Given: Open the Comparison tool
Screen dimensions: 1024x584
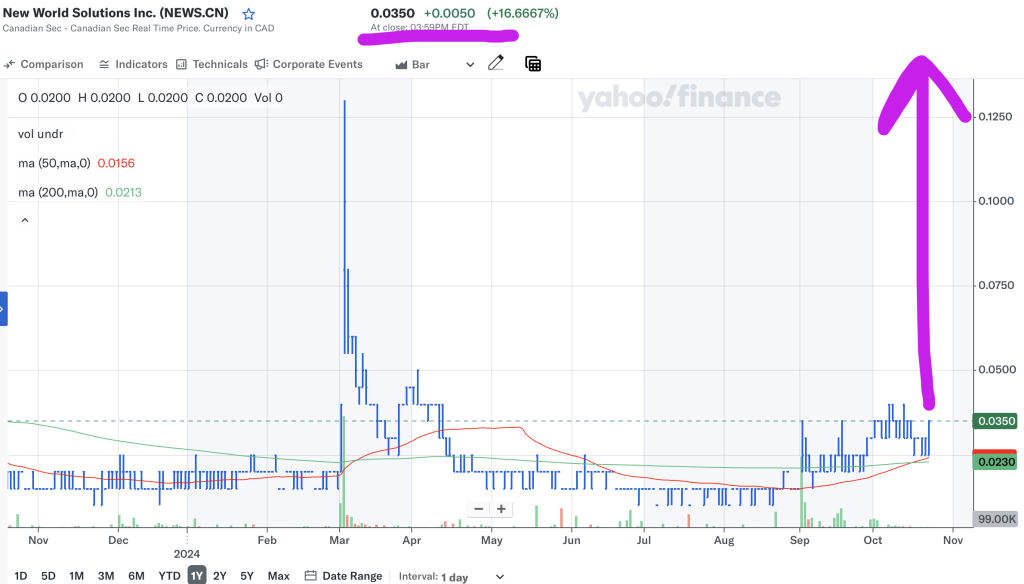Looking at the screenshot, I should (x=44, y=64).
